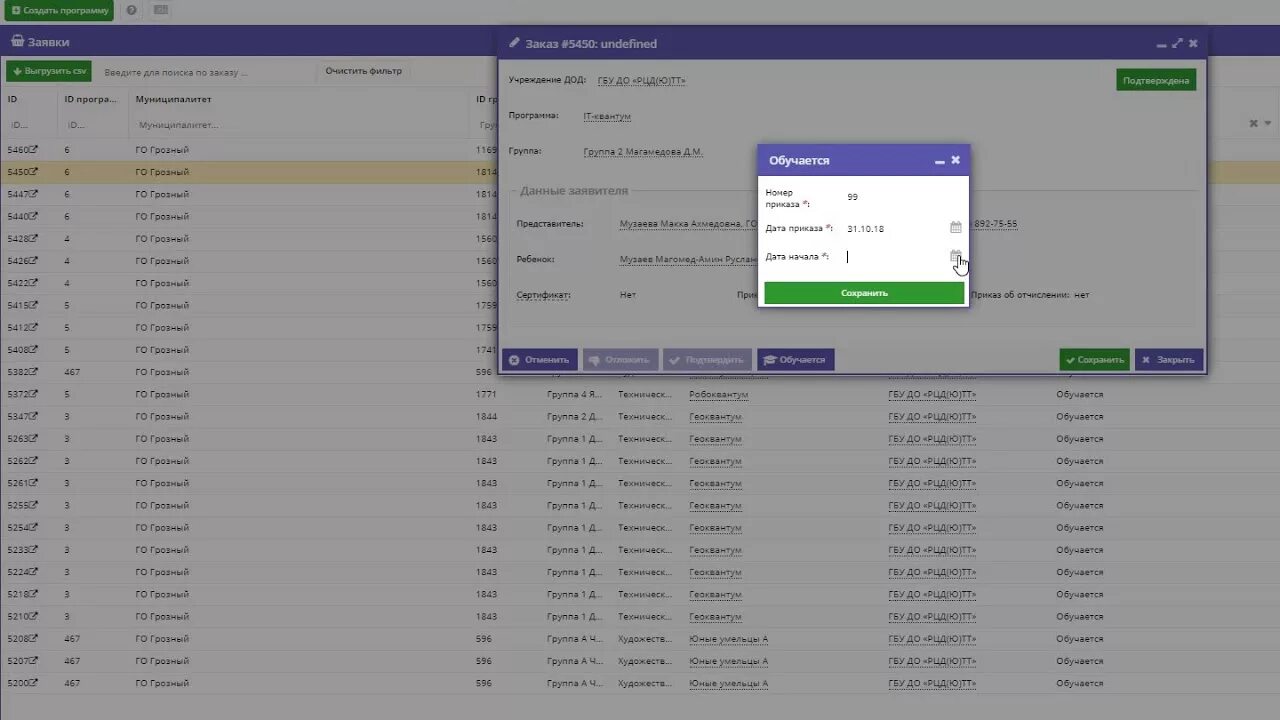Click the Муниципалитет filter input
The height and width of the screenshot is (720, 1280).
click(x=298, y=125)
